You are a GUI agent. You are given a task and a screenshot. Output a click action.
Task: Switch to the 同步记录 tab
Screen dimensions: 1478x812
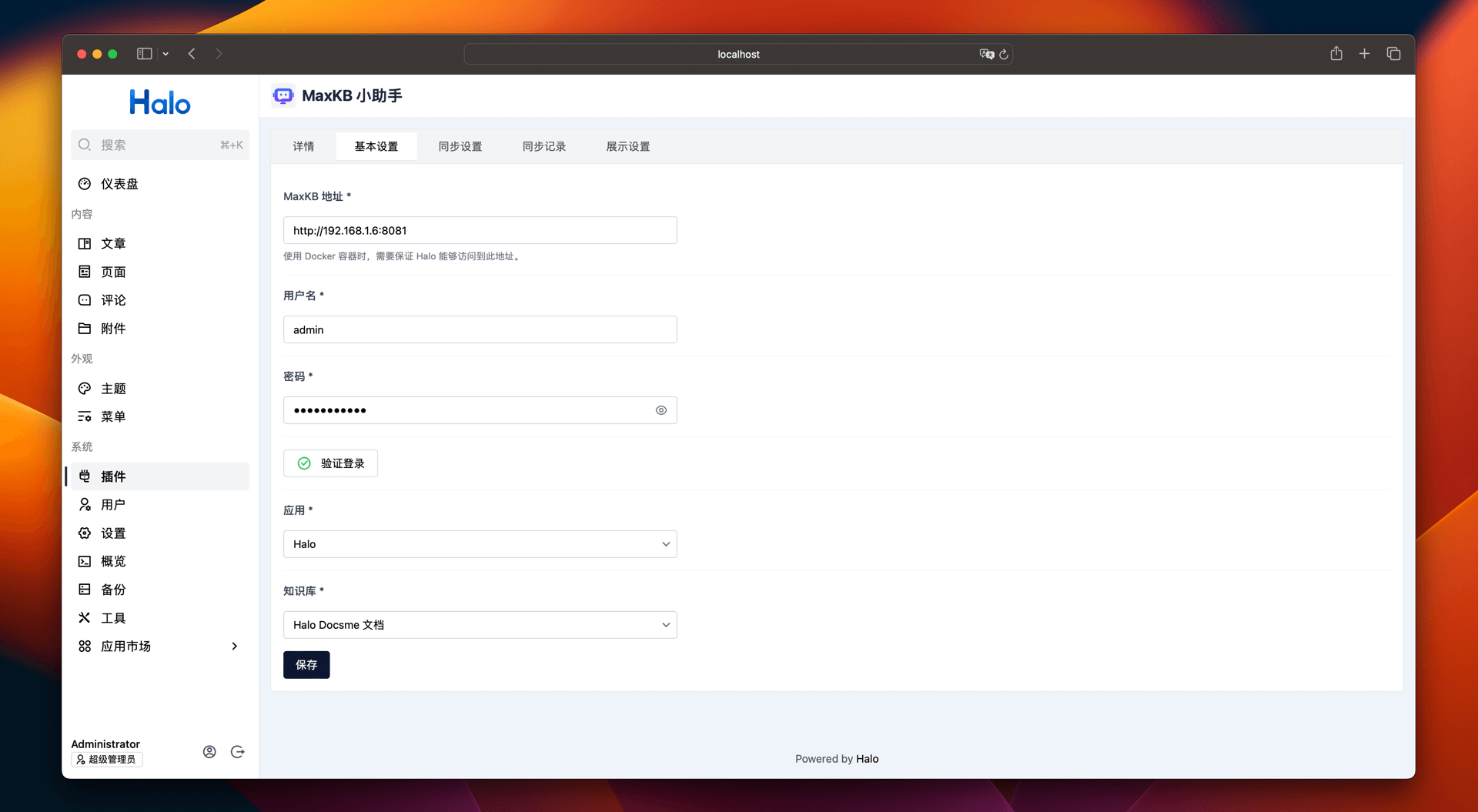point(544,146)
